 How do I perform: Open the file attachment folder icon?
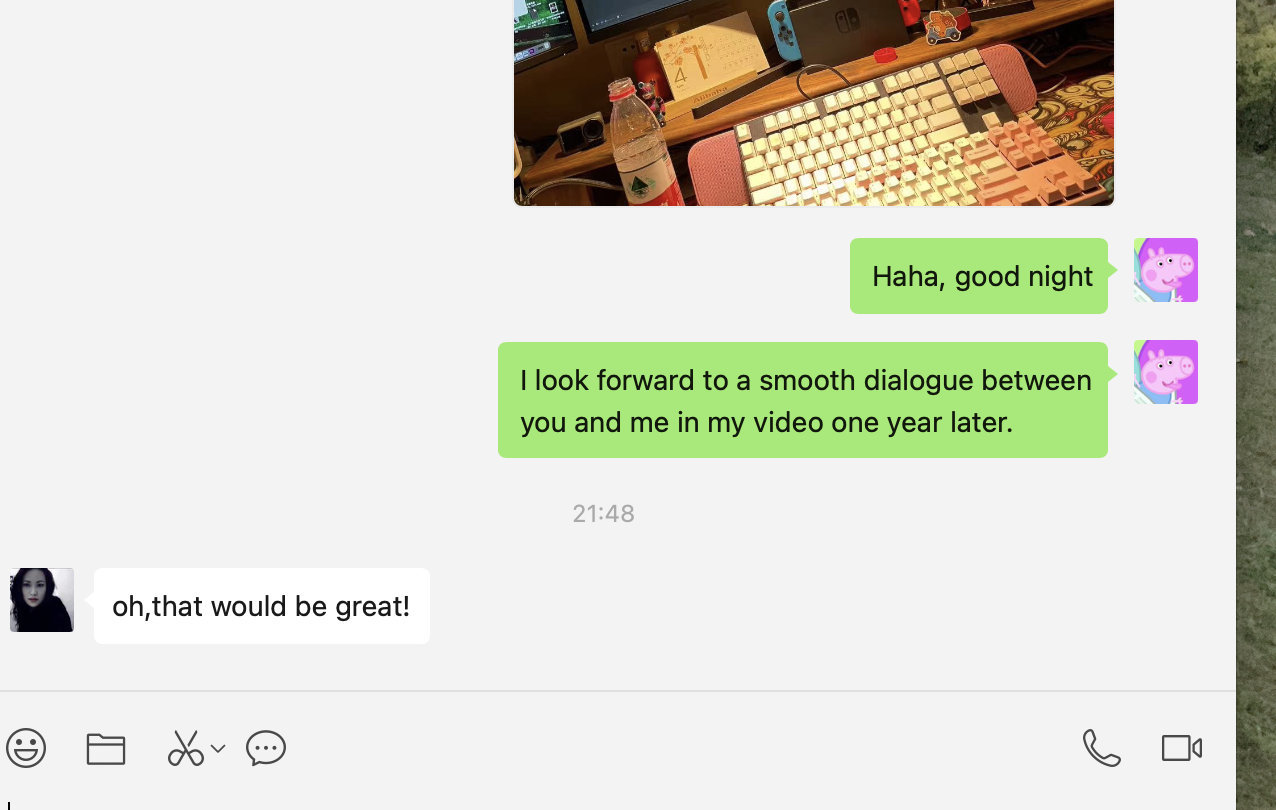pos(105,748)
